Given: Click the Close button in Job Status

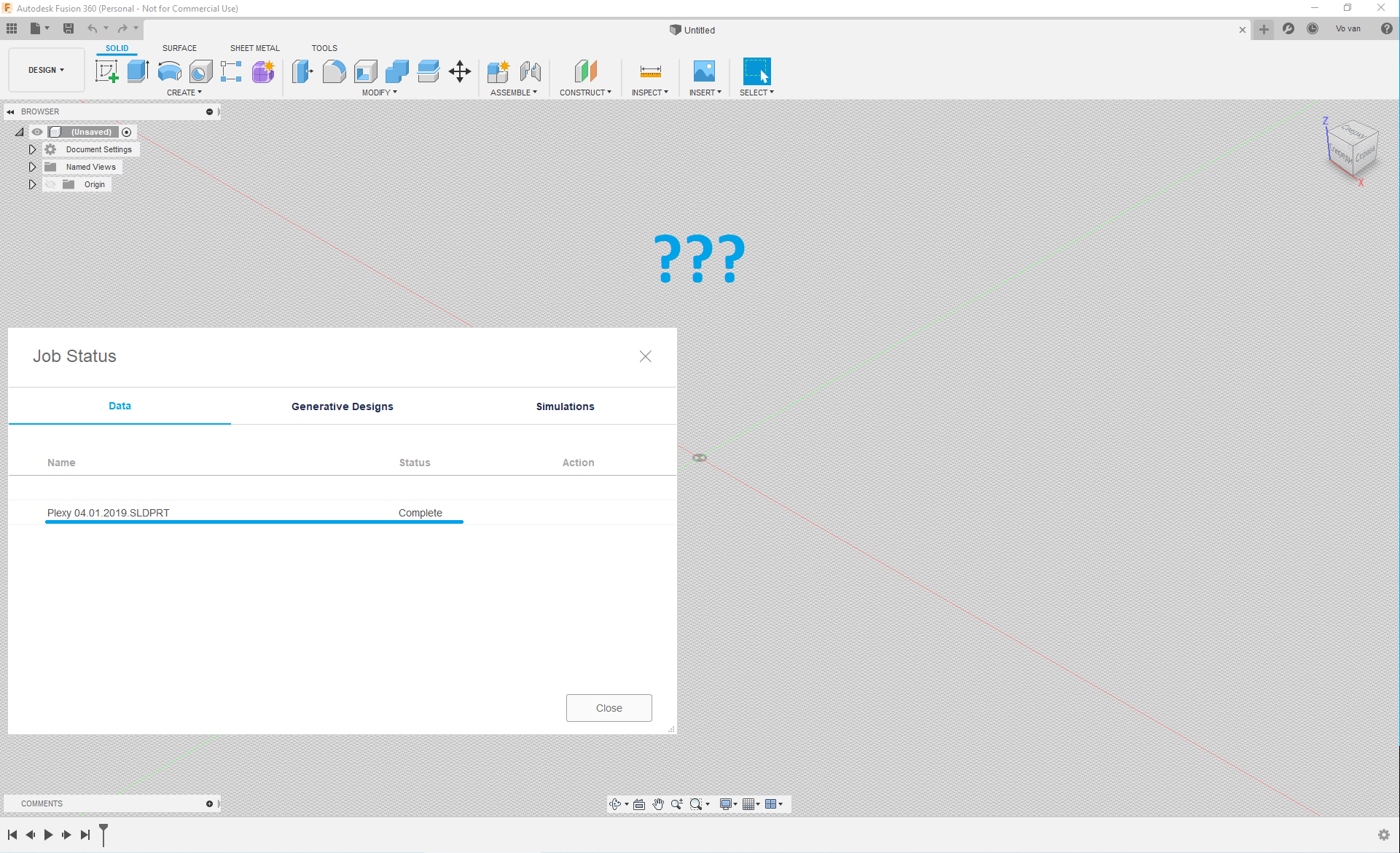Looking at the screenshot, I should [x=609, y=708].
